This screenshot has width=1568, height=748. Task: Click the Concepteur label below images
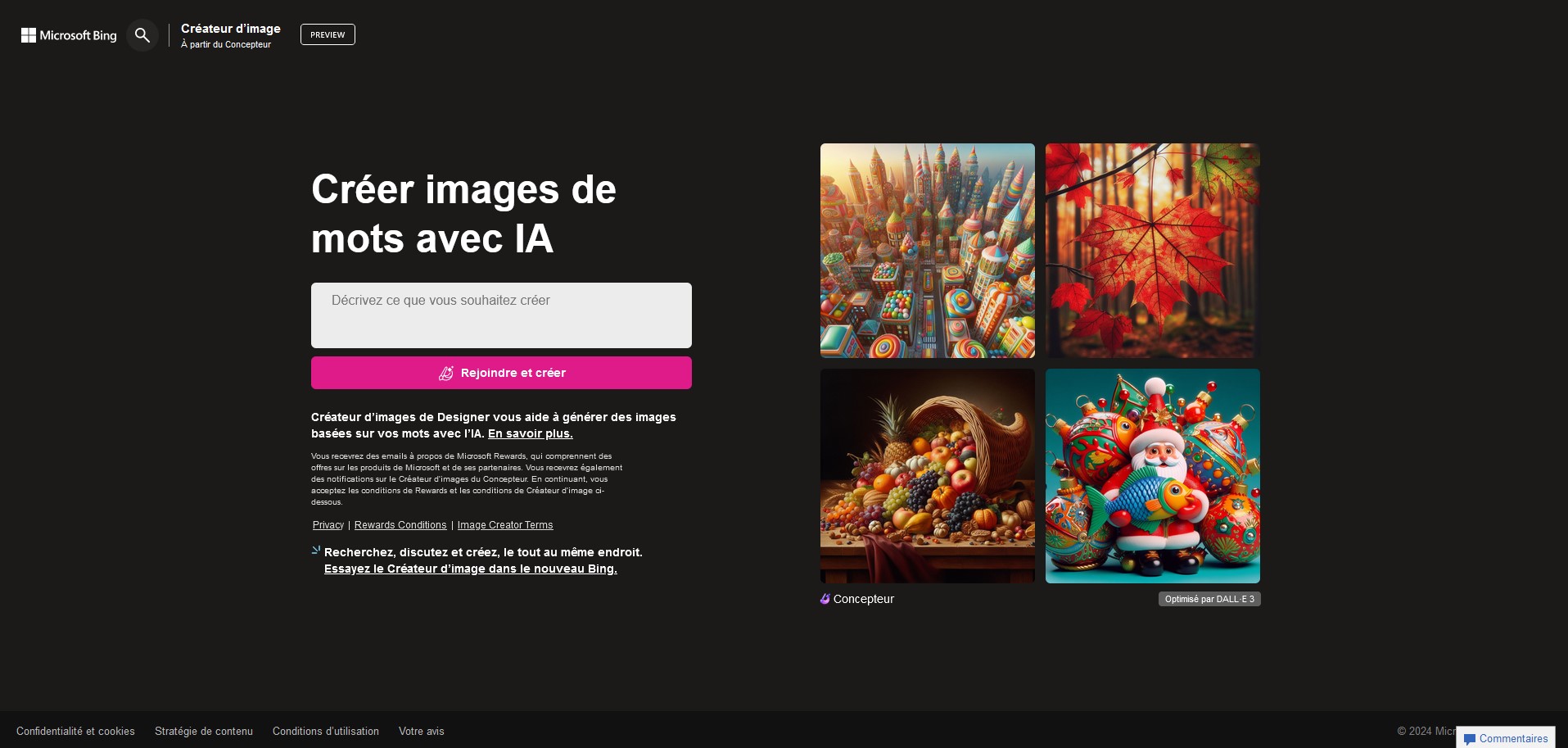[864, 599]
